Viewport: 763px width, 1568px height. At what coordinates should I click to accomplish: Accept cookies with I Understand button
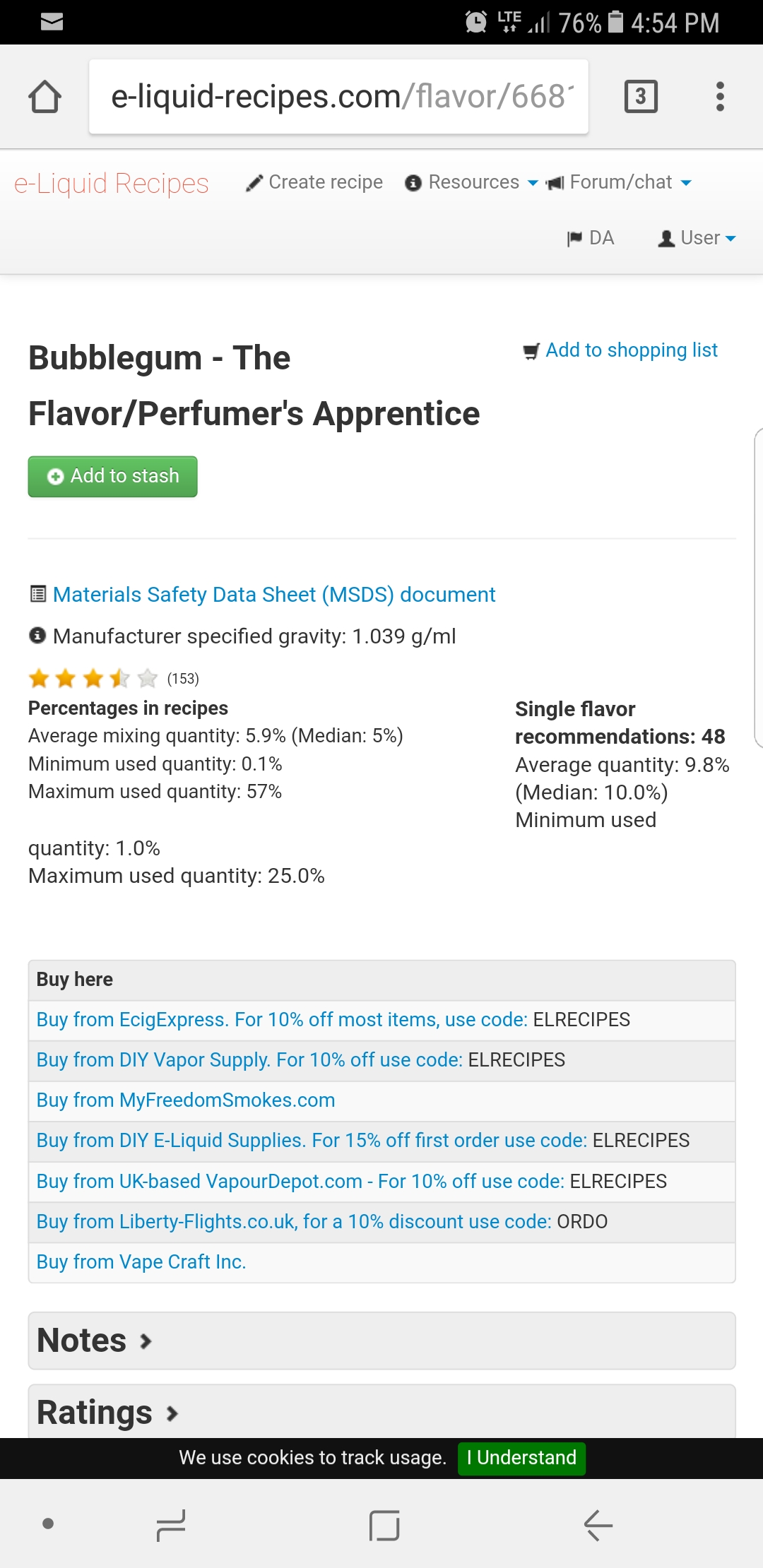[x=521, y=1458]
